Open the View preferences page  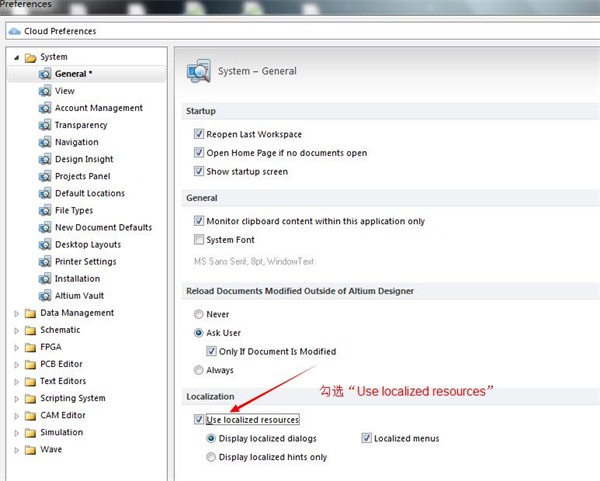[x=65, y=91]
